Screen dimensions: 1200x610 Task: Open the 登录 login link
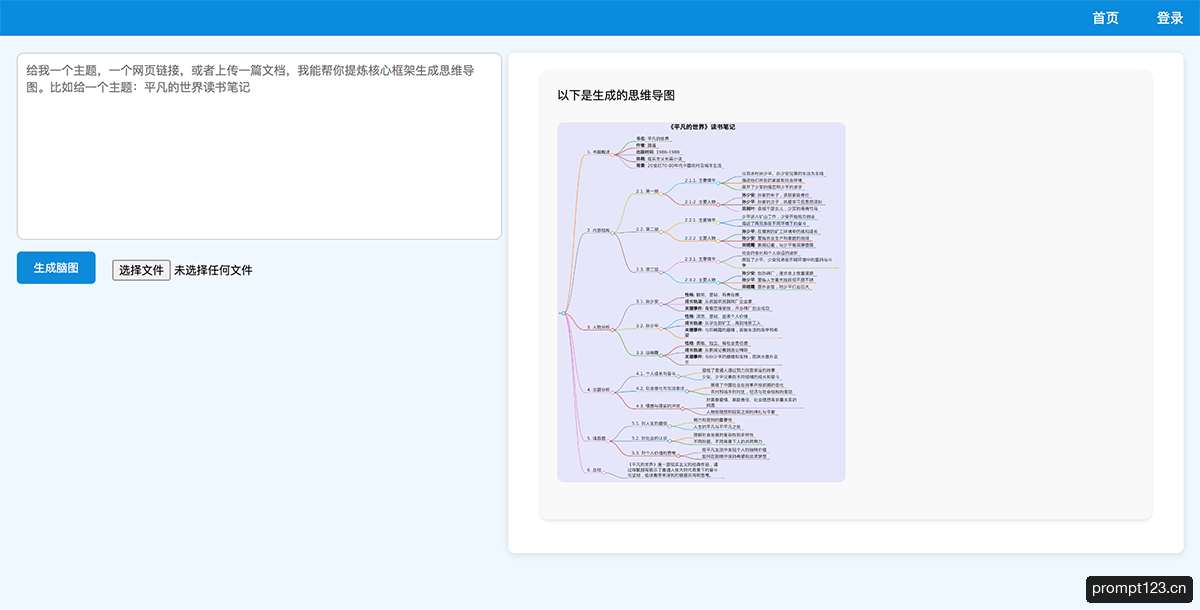pos(1170,18)
